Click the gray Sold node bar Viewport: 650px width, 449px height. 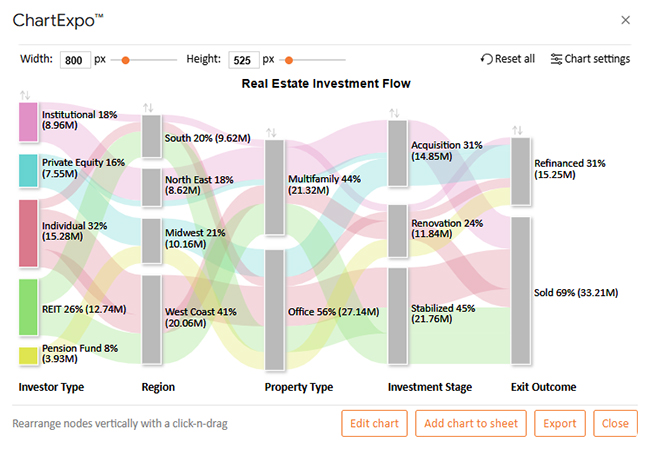click(x=520, y=291)
